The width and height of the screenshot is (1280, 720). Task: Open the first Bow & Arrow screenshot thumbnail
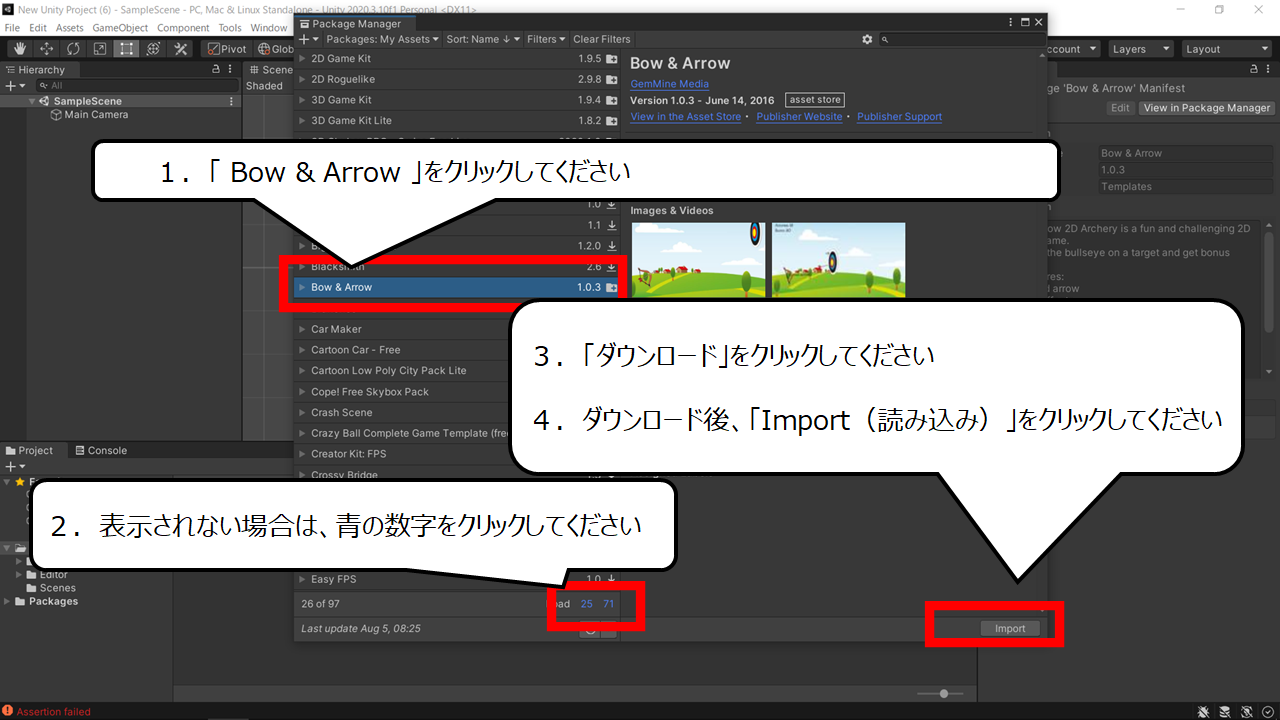click(x=698, y=260)
